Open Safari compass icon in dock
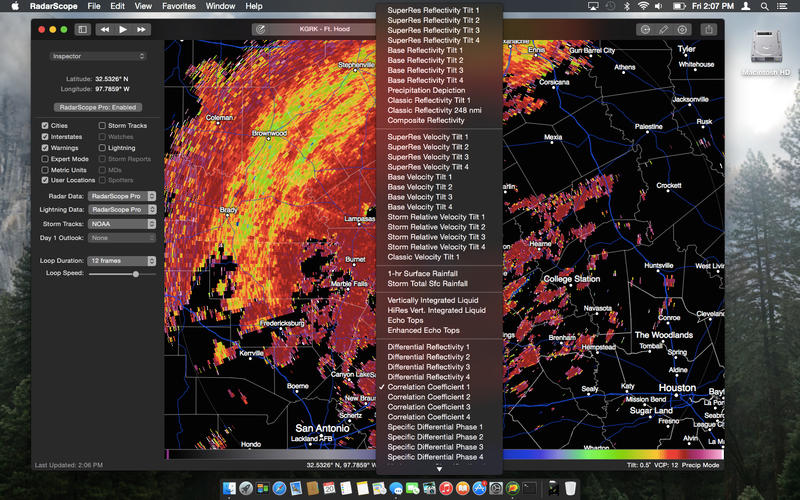Image resolution: width=800 pixels, height=500 pixels. click(279, 488)
